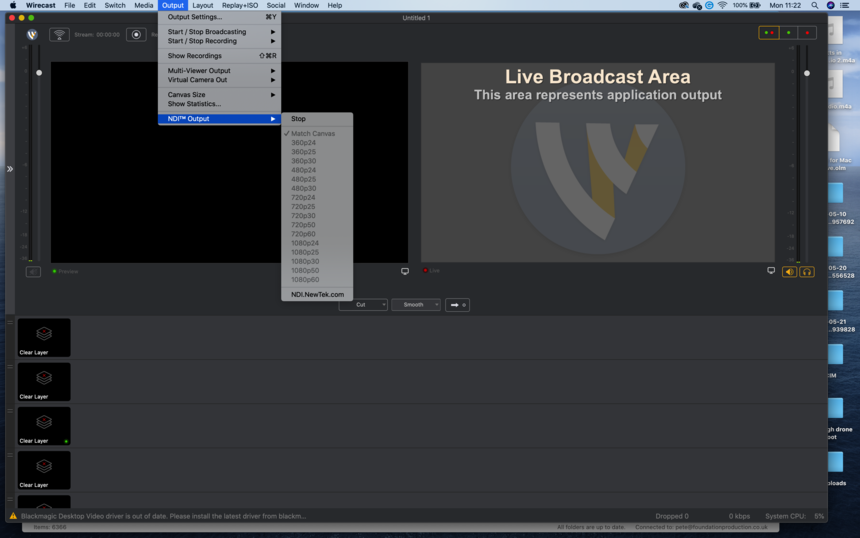
Task: Toggle the headphone monitoring icon
Action: tap(807, 271)
